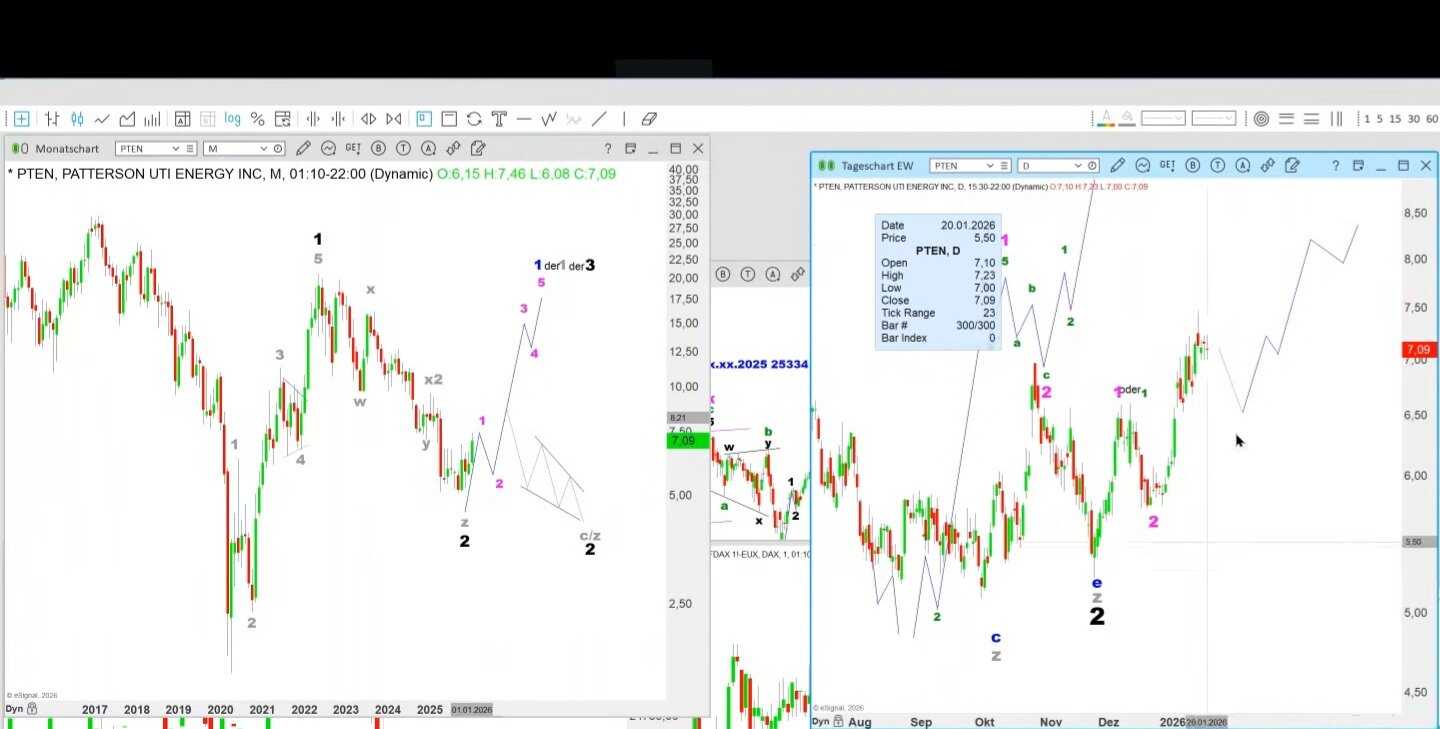Expand interval dropdown showing D
Viewport: 1440px width, 729px height.
(x=1078, y=166)
